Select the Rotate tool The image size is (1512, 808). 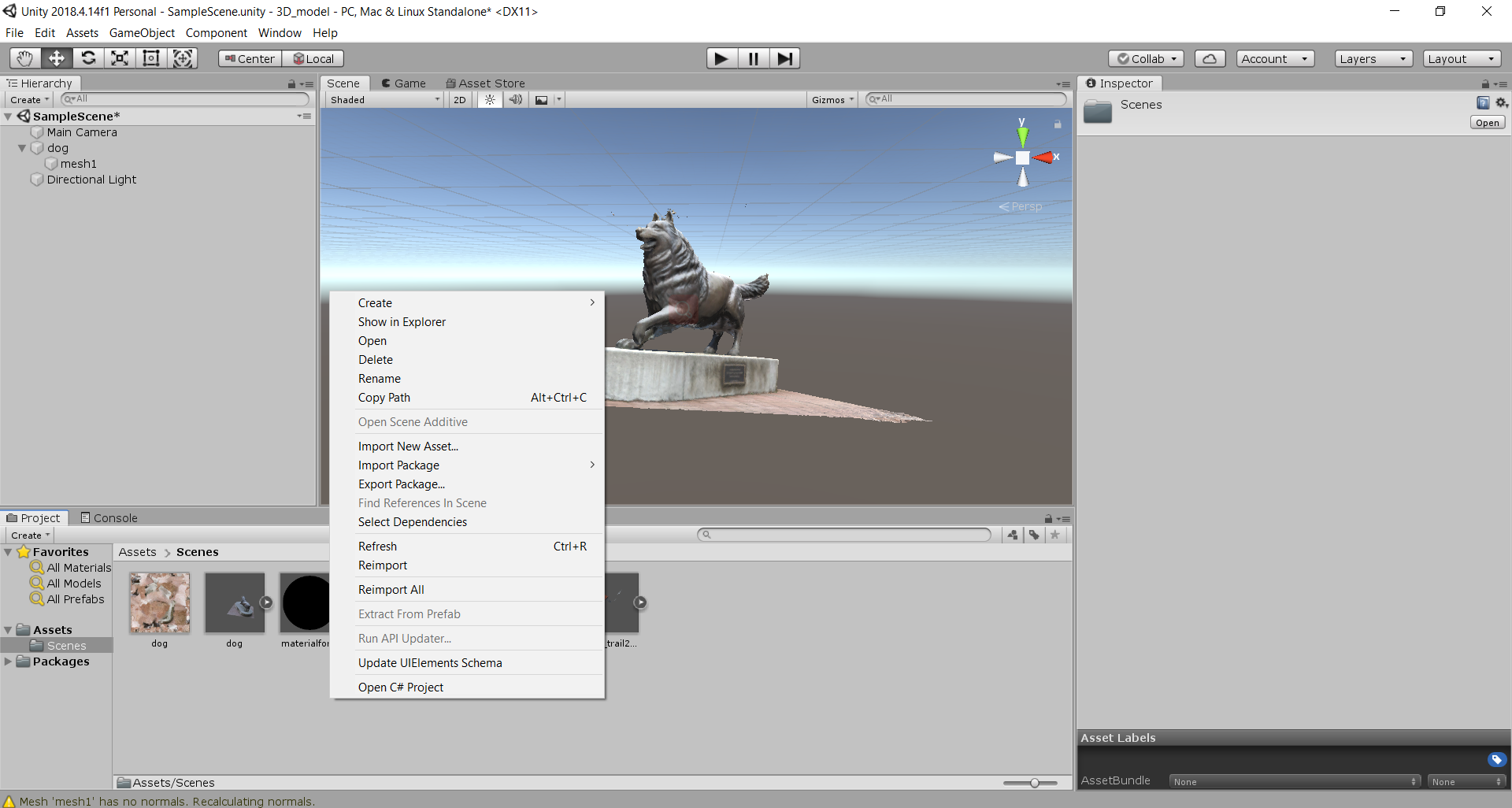(x=88, y=58)
